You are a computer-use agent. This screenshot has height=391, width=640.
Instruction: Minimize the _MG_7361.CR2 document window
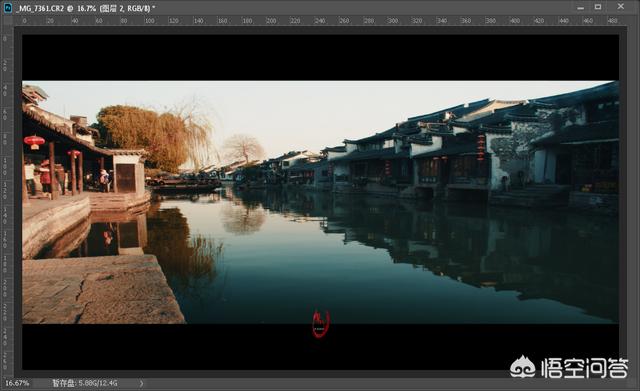pos(580,7)
